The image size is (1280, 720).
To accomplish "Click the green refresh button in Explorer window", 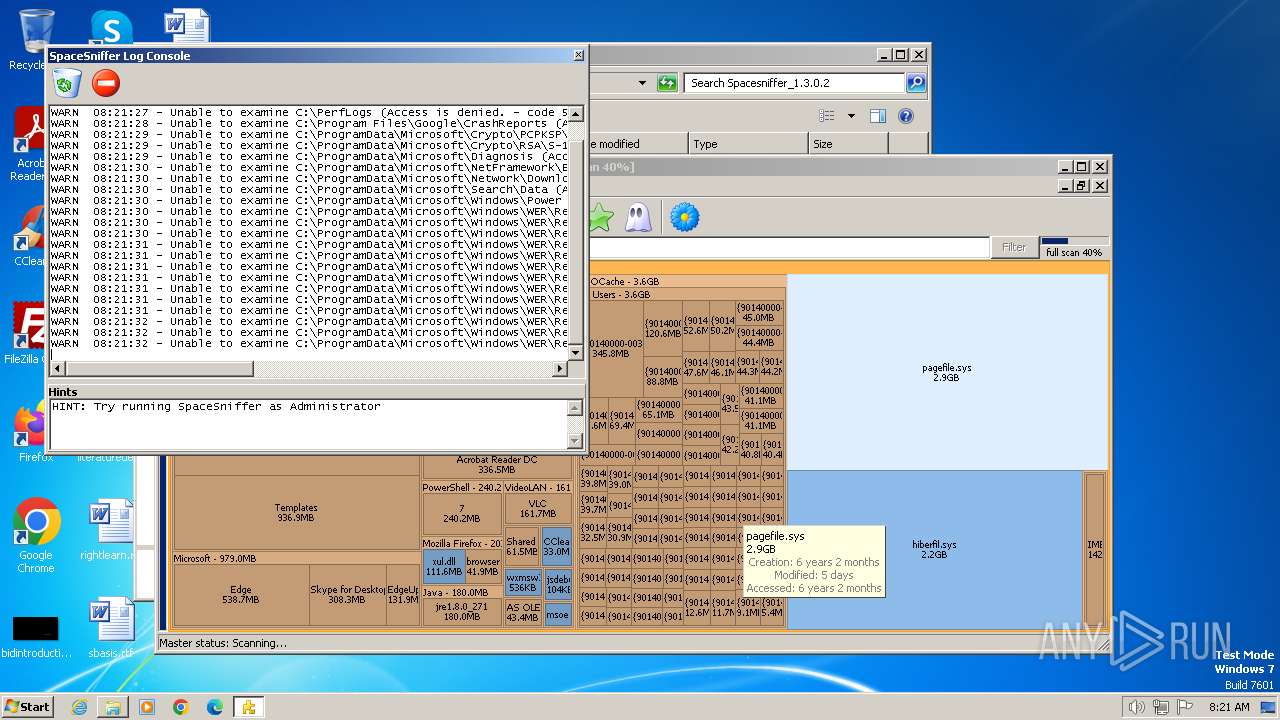I will click(667, 83).
